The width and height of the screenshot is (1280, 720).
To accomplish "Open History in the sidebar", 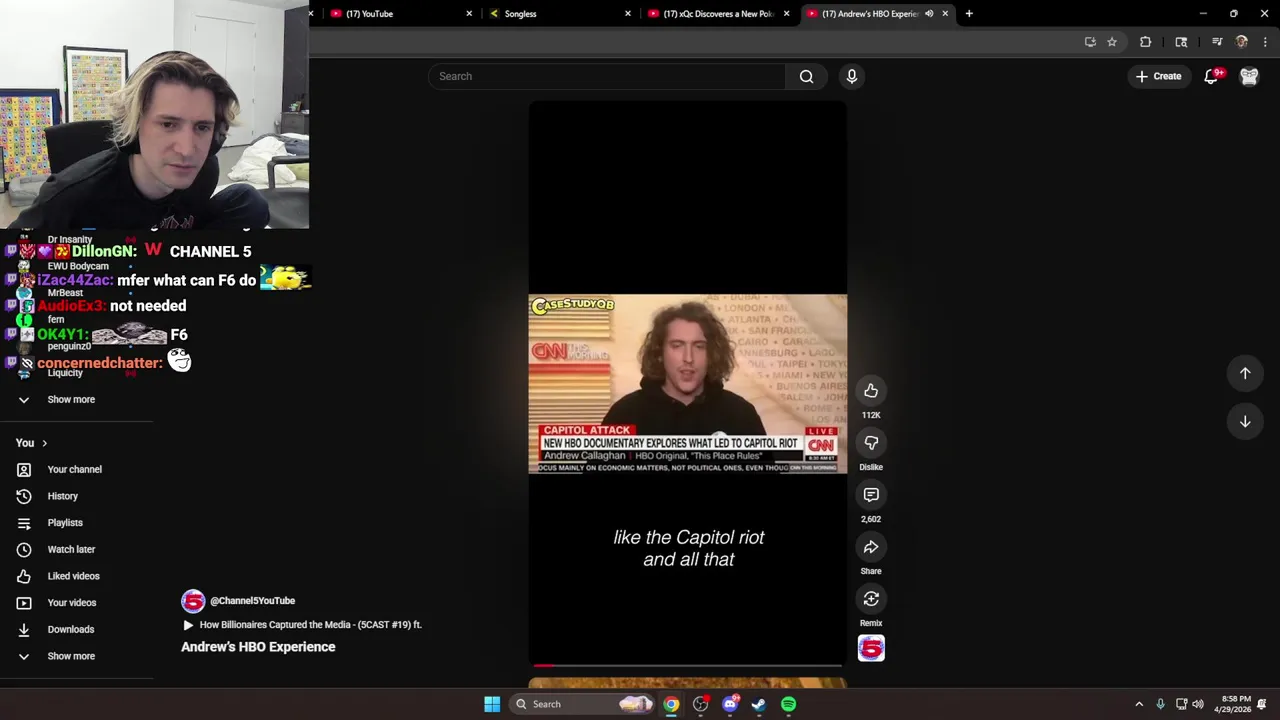I will [62, 497].
